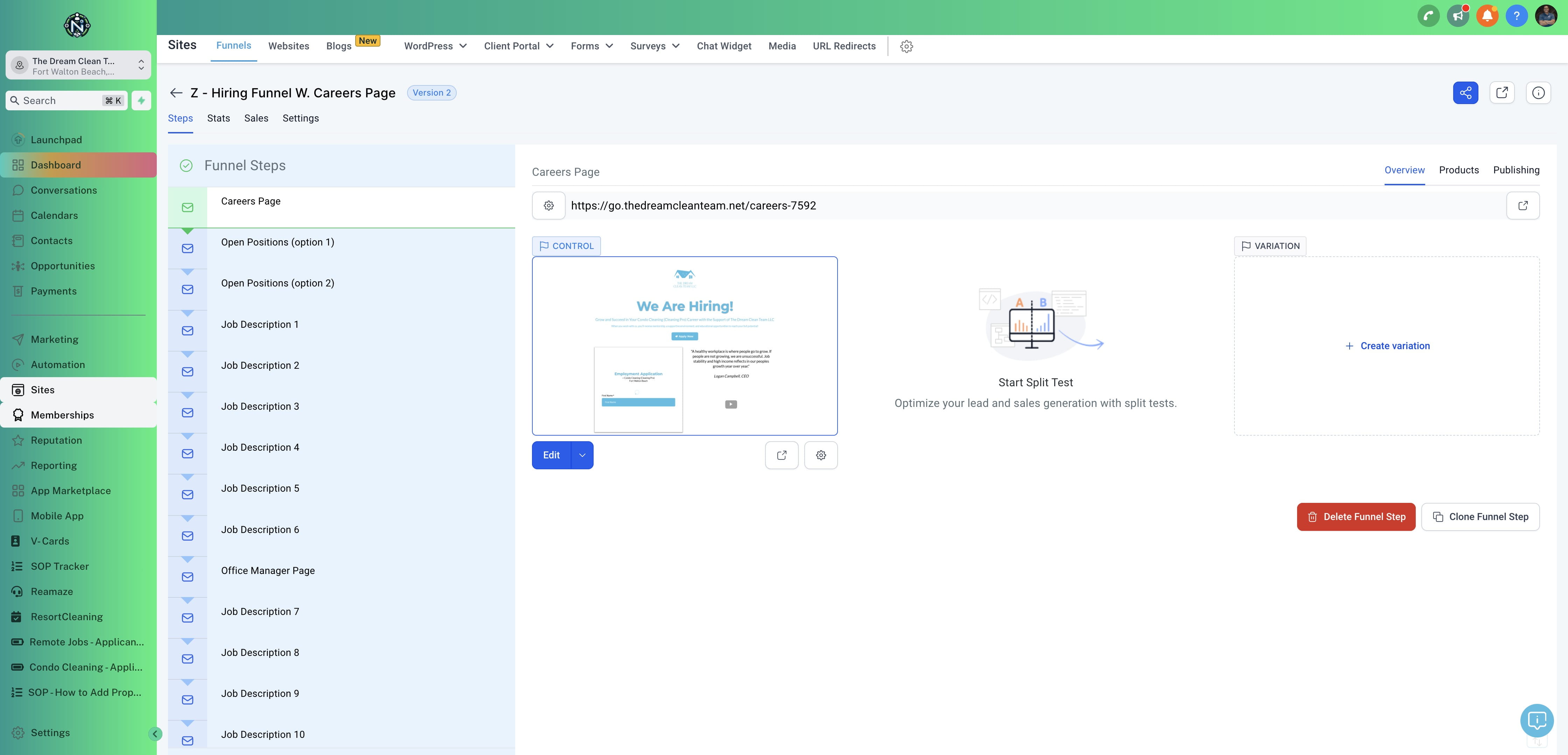The image size is (1568, 755).
Task: Open the Stats tab of the funnel
Action: click(x=218, y=118)
